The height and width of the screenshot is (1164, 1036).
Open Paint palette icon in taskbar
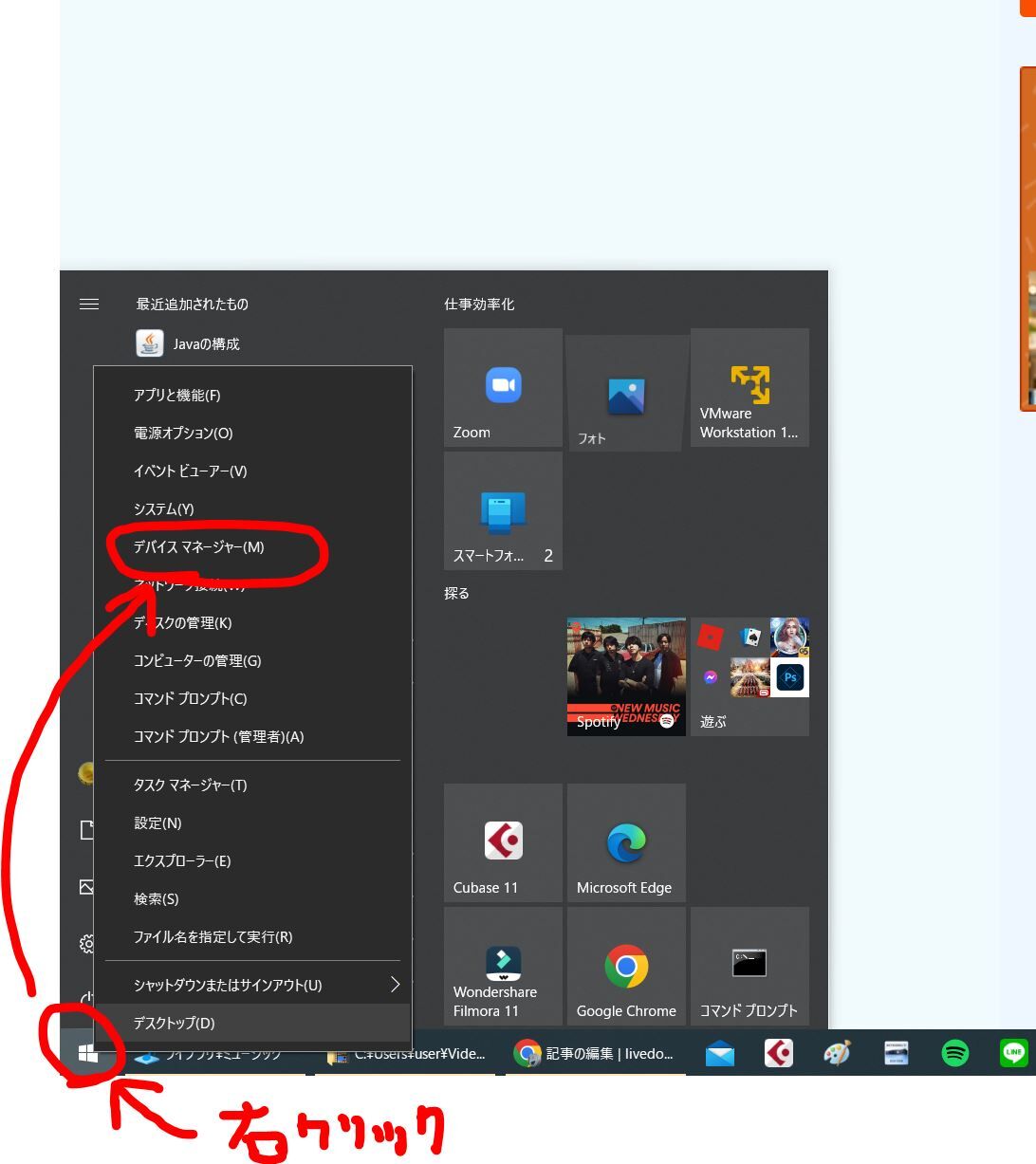click(x=837, y=1053)
